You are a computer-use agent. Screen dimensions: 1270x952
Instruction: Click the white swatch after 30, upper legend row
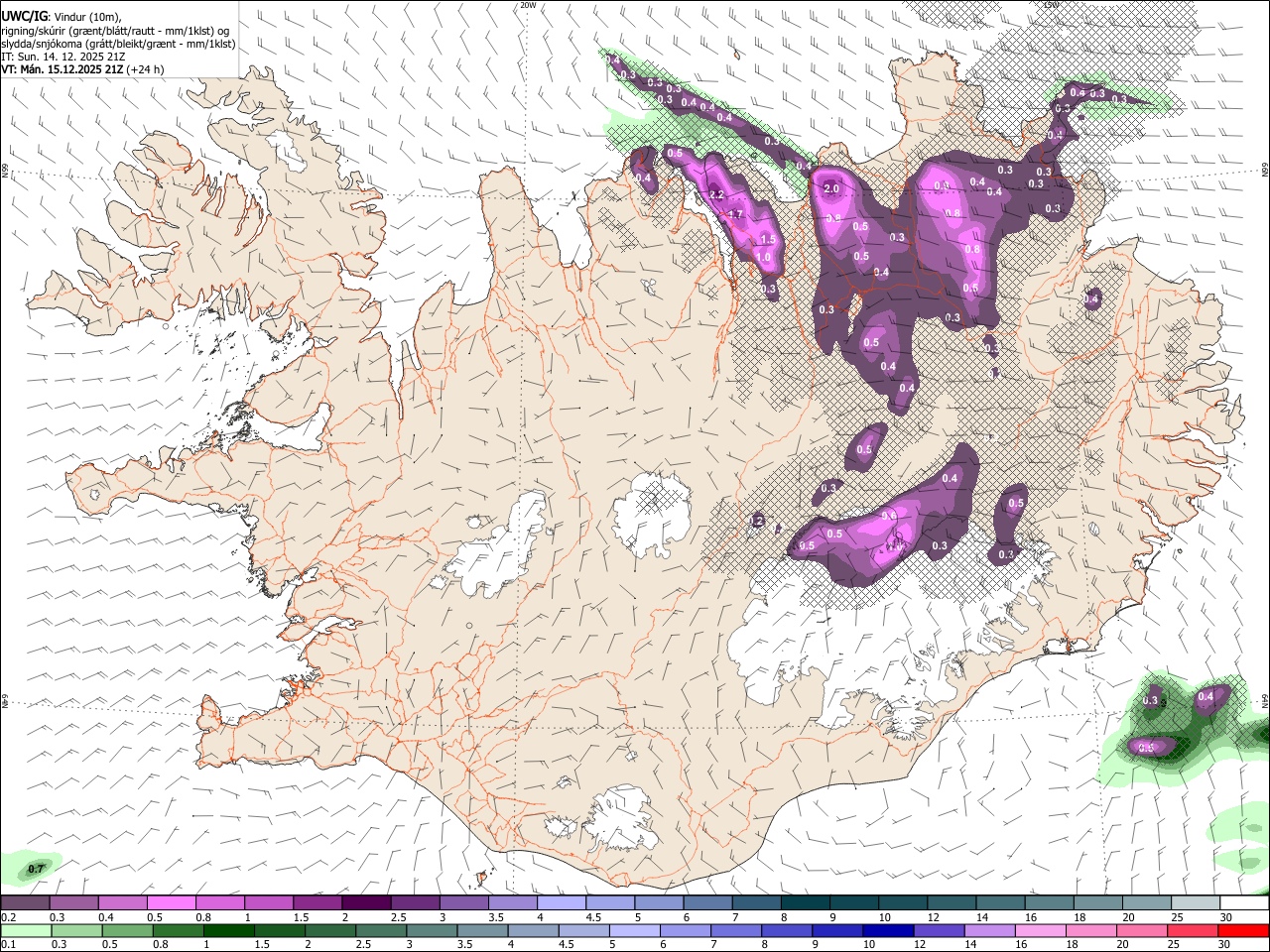[1244, 903]
